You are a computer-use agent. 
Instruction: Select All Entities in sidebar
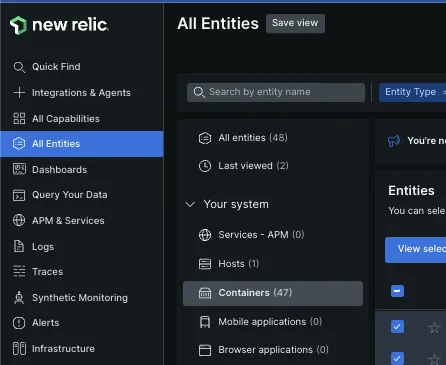point(82,144)
